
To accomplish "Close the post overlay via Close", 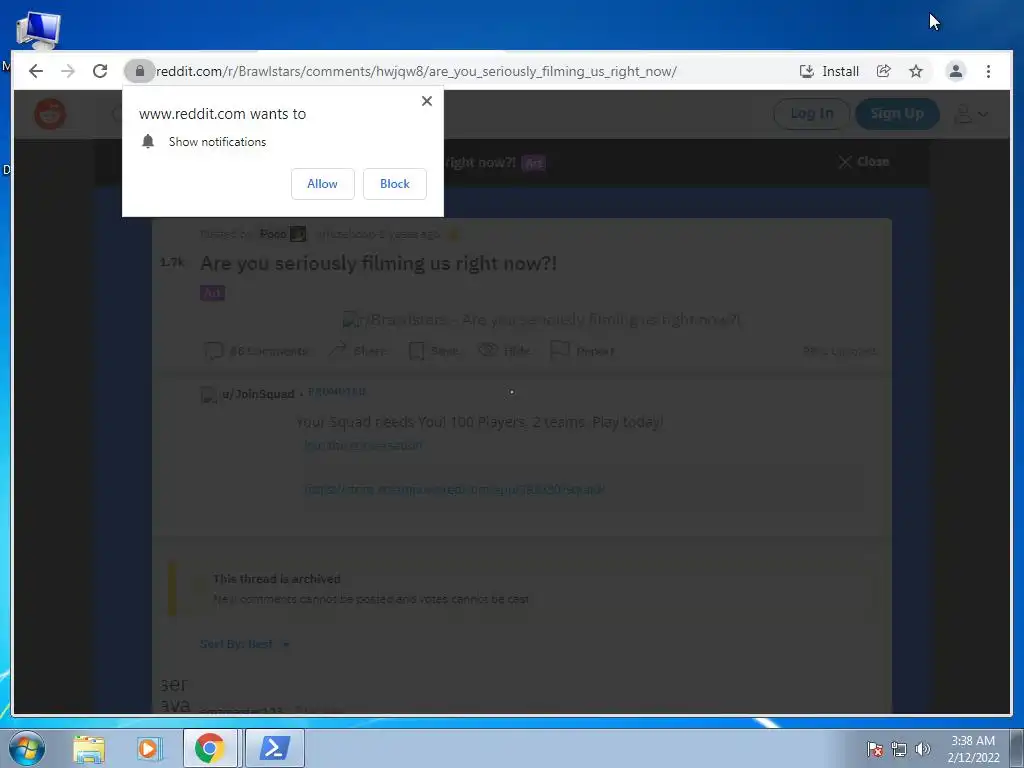I will point(863,161).
